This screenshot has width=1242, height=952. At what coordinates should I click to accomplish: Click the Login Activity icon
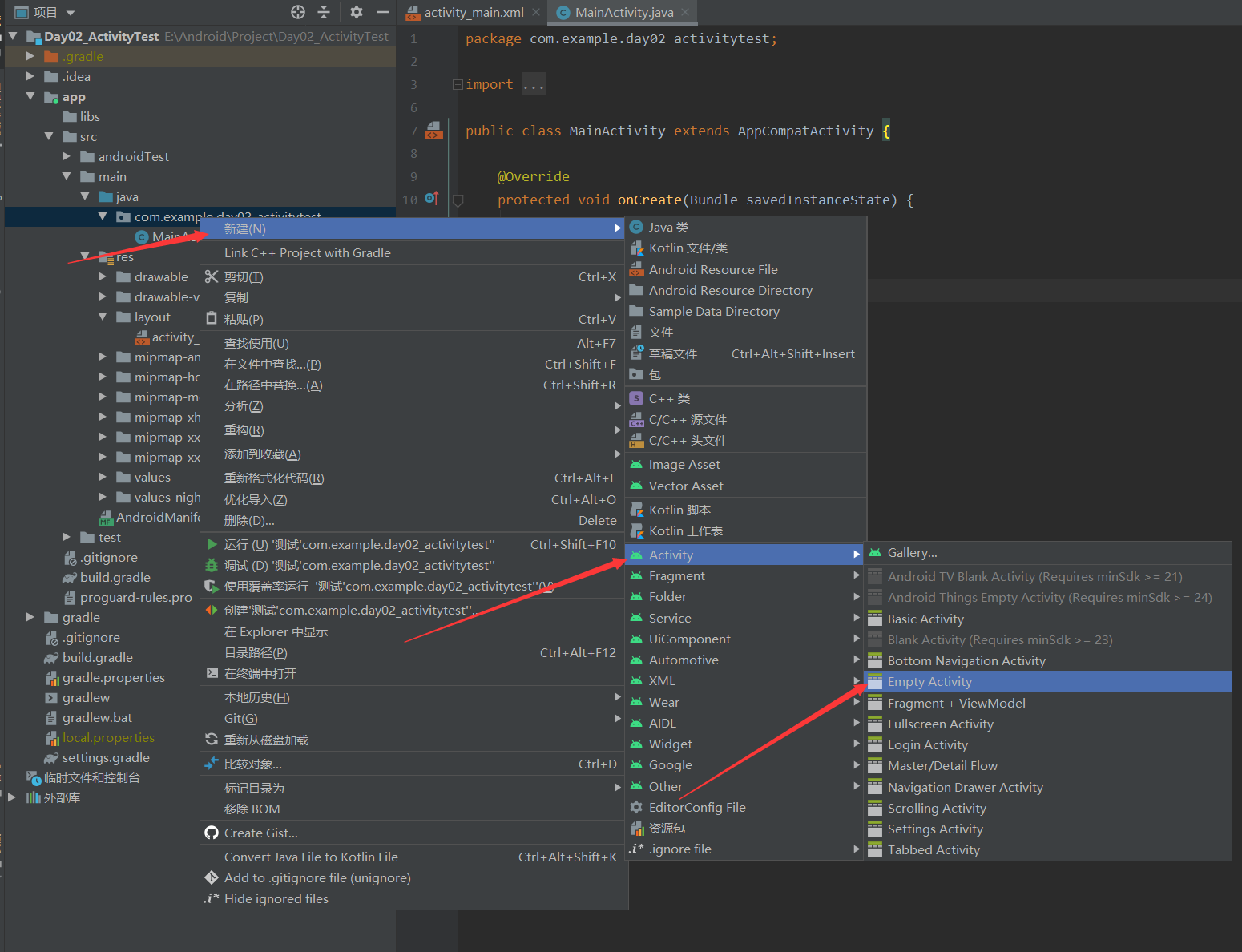pyautogui.click(x=875, y=744)
